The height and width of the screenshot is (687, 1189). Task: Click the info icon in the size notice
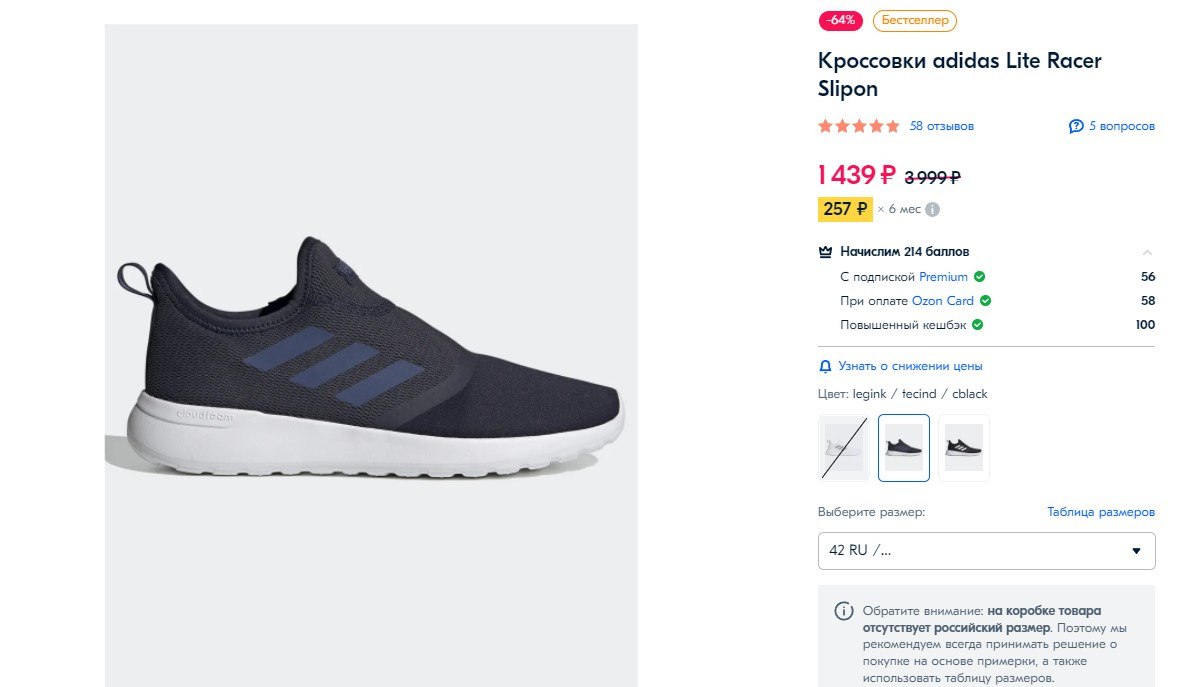click(844, 611)
